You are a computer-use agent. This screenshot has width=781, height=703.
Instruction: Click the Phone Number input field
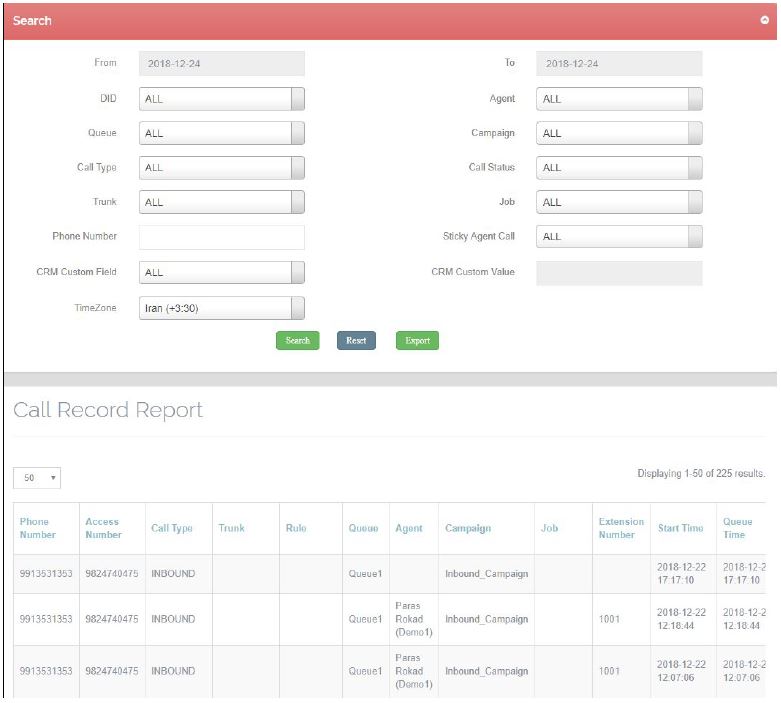[x=221, y=237]
